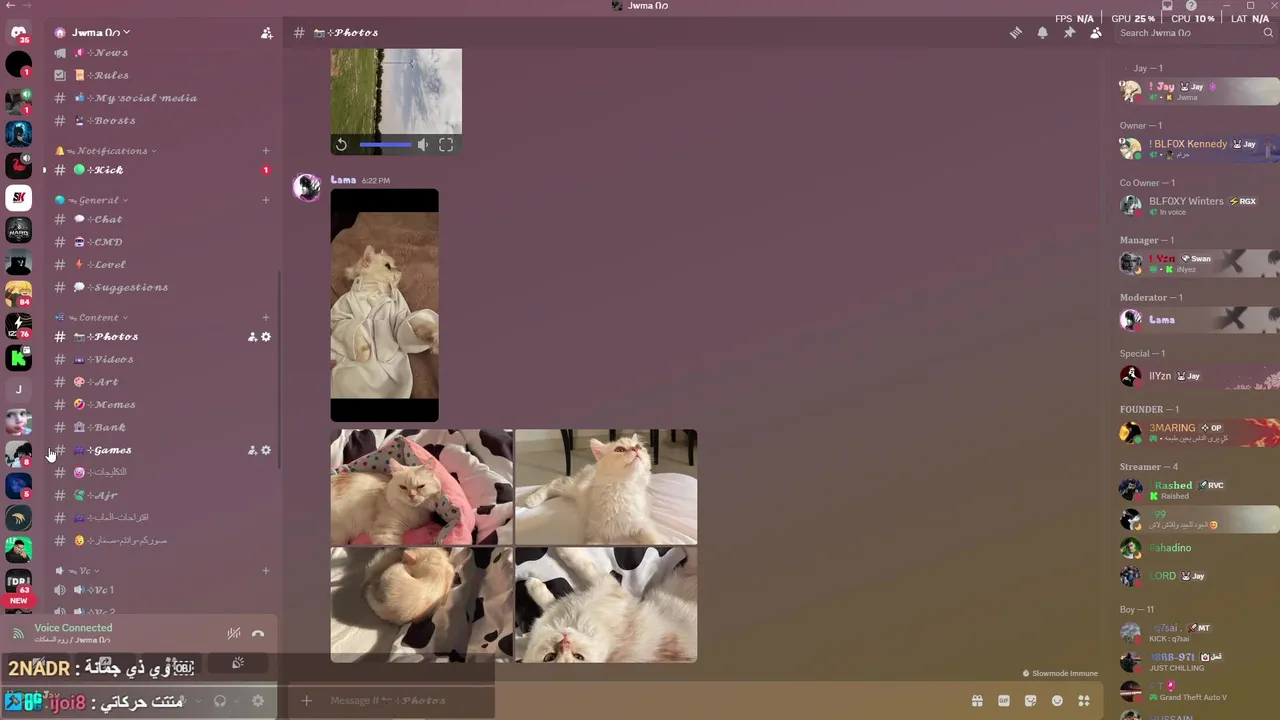Open Direct Messages Discord home icon
Image resolution: width=1280 pixels, height=720 pixels.
(x=18, y=33)
